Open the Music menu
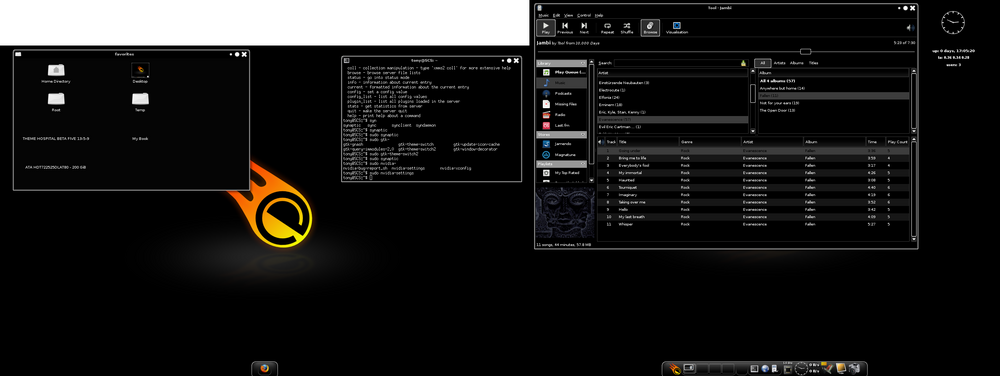The width and height of the screenshot is (1000, 376). [543, 15]
